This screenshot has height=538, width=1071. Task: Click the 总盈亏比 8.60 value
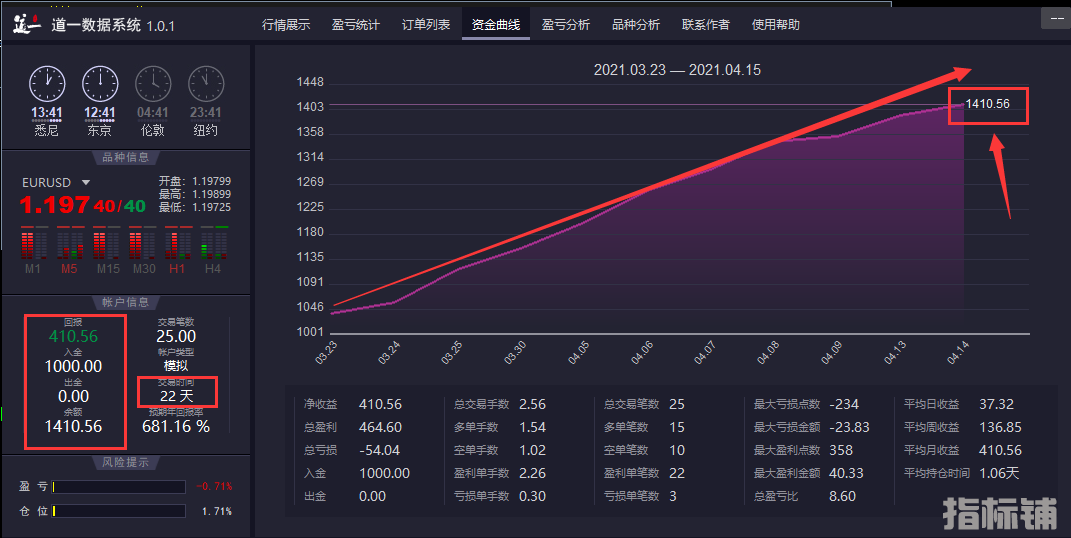842,496
